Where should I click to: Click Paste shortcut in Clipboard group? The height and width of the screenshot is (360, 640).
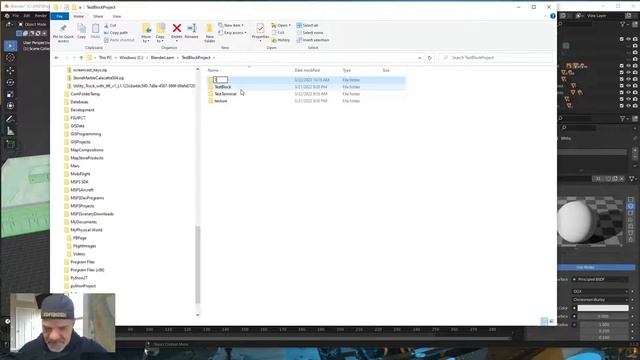pyautogui.click(x=119, y=40)
